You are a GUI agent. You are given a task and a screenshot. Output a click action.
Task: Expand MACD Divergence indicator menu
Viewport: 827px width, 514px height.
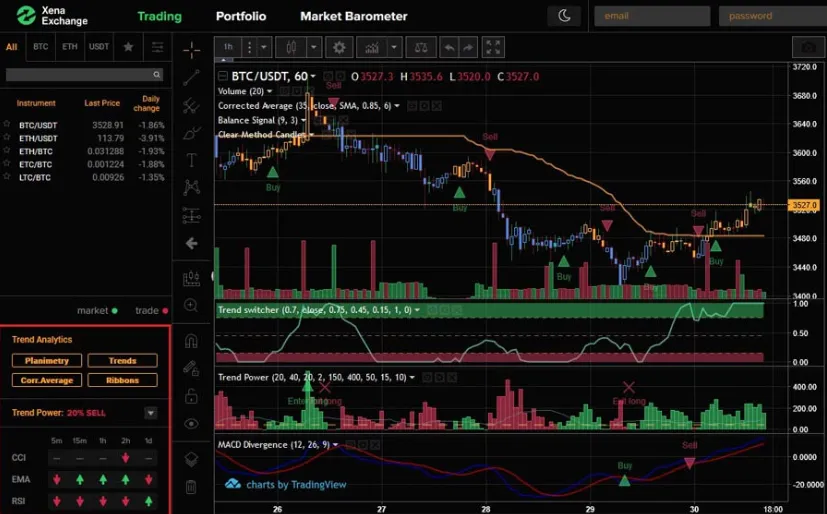[335, 445]
